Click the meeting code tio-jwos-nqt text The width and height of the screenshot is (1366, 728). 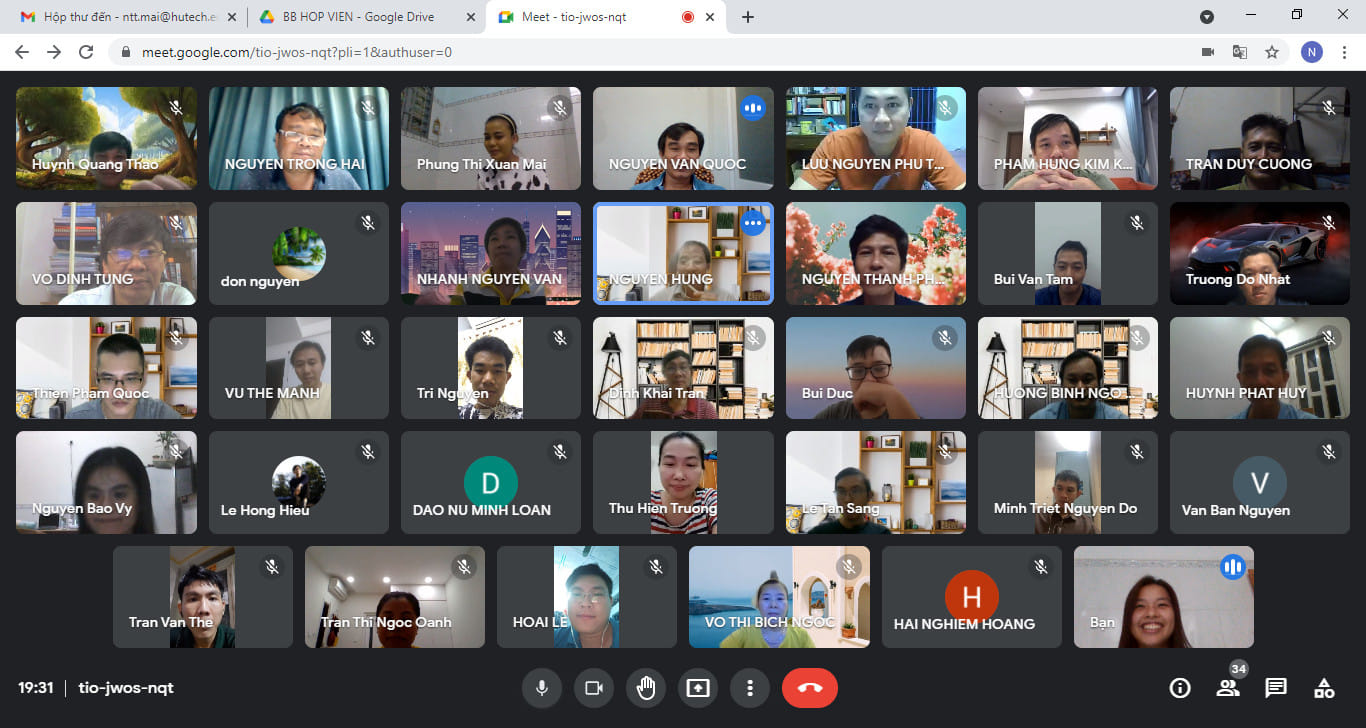click(126, 688)
